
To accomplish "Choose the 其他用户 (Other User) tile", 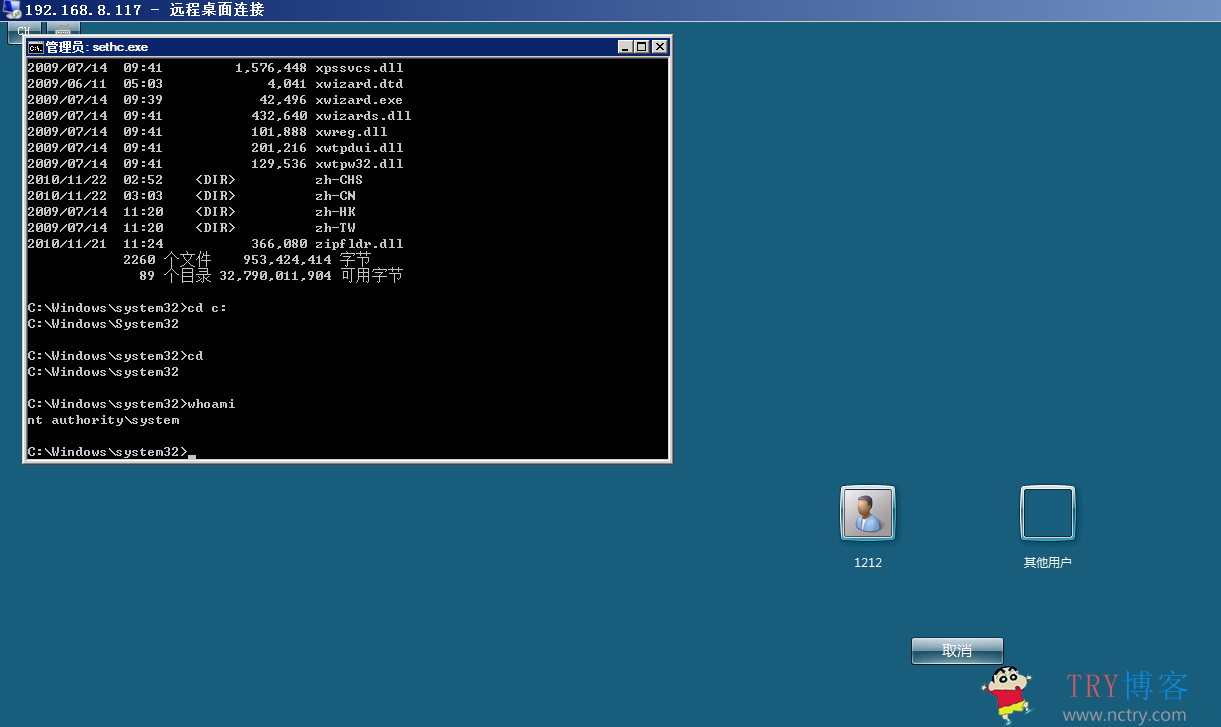I will tap(1047, 526).
